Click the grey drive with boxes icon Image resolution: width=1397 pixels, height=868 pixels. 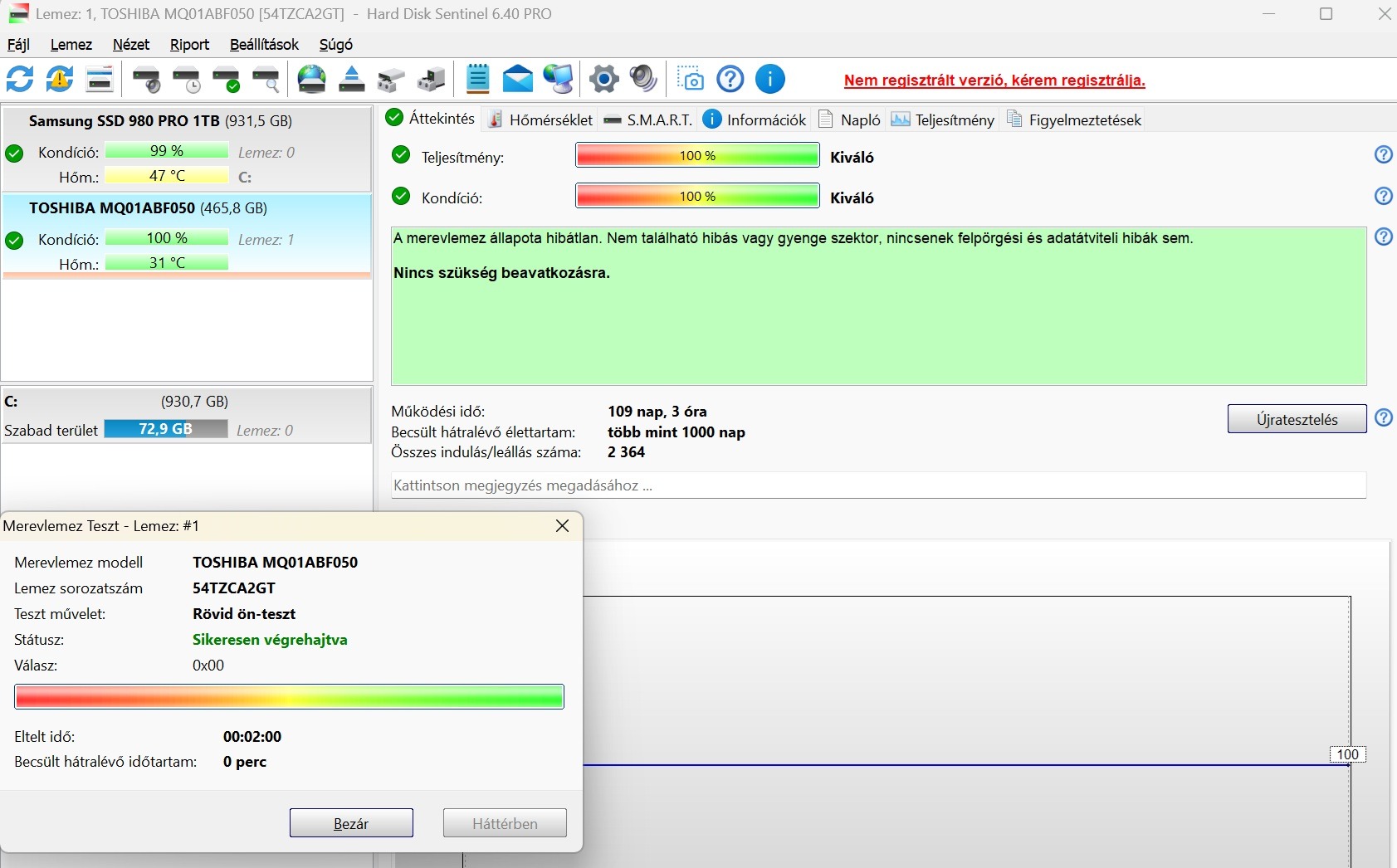point(391,80)
